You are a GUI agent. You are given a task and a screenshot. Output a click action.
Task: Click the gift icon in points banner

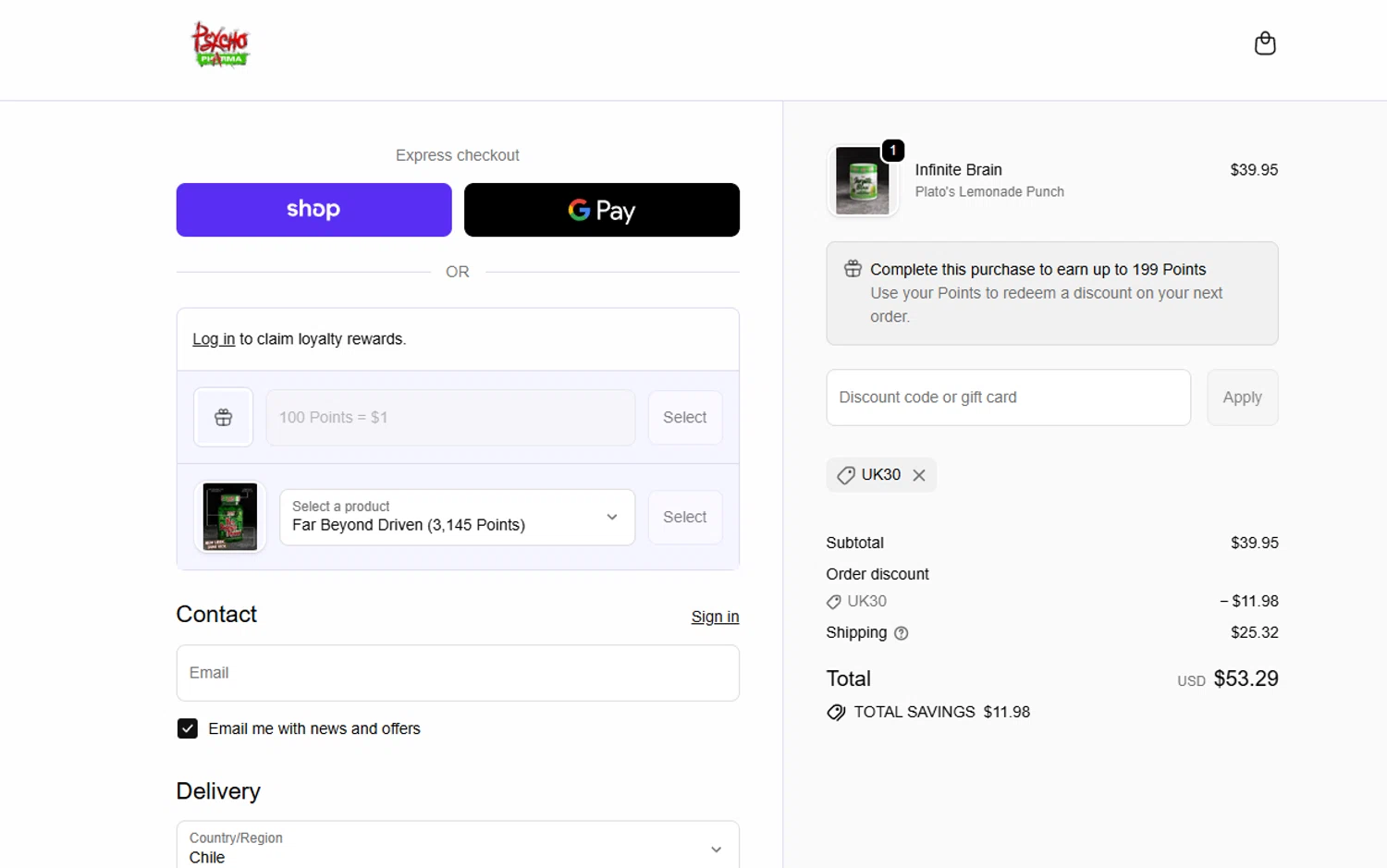click(x=853, y=269)
